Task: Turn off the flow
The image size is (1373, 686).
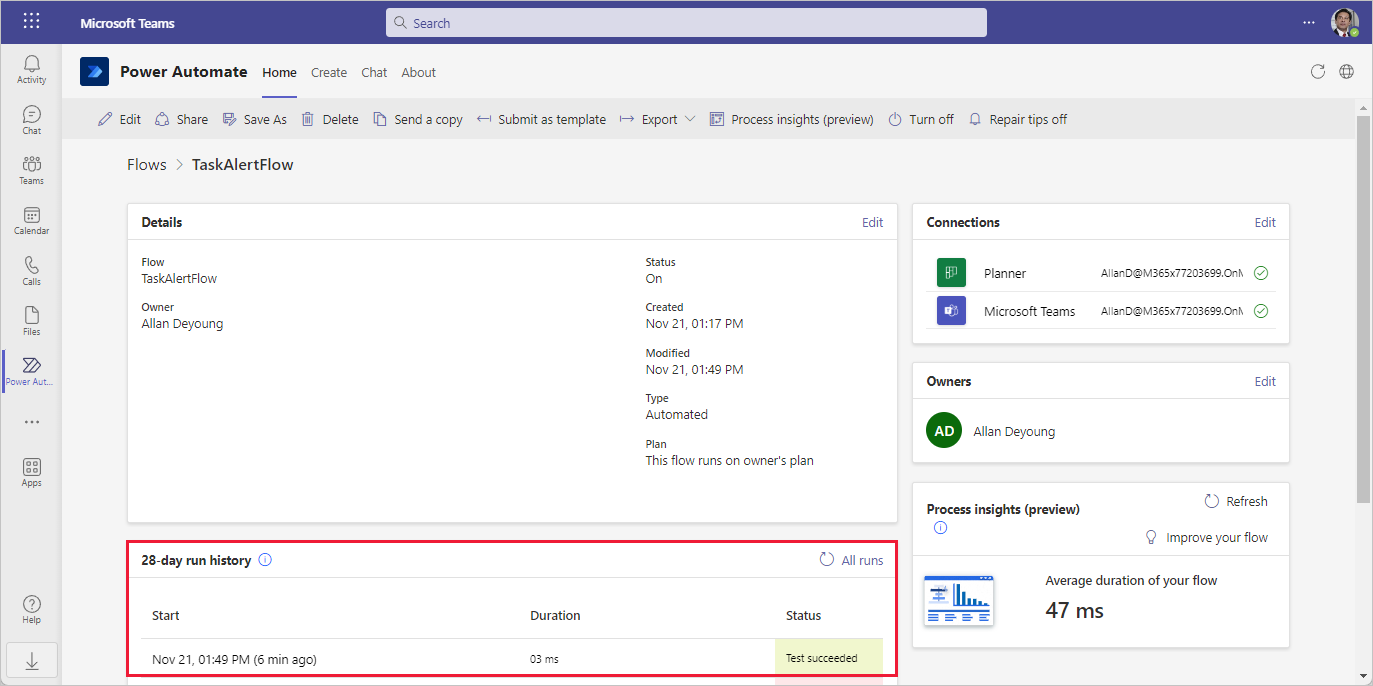Action: point(921,119)
